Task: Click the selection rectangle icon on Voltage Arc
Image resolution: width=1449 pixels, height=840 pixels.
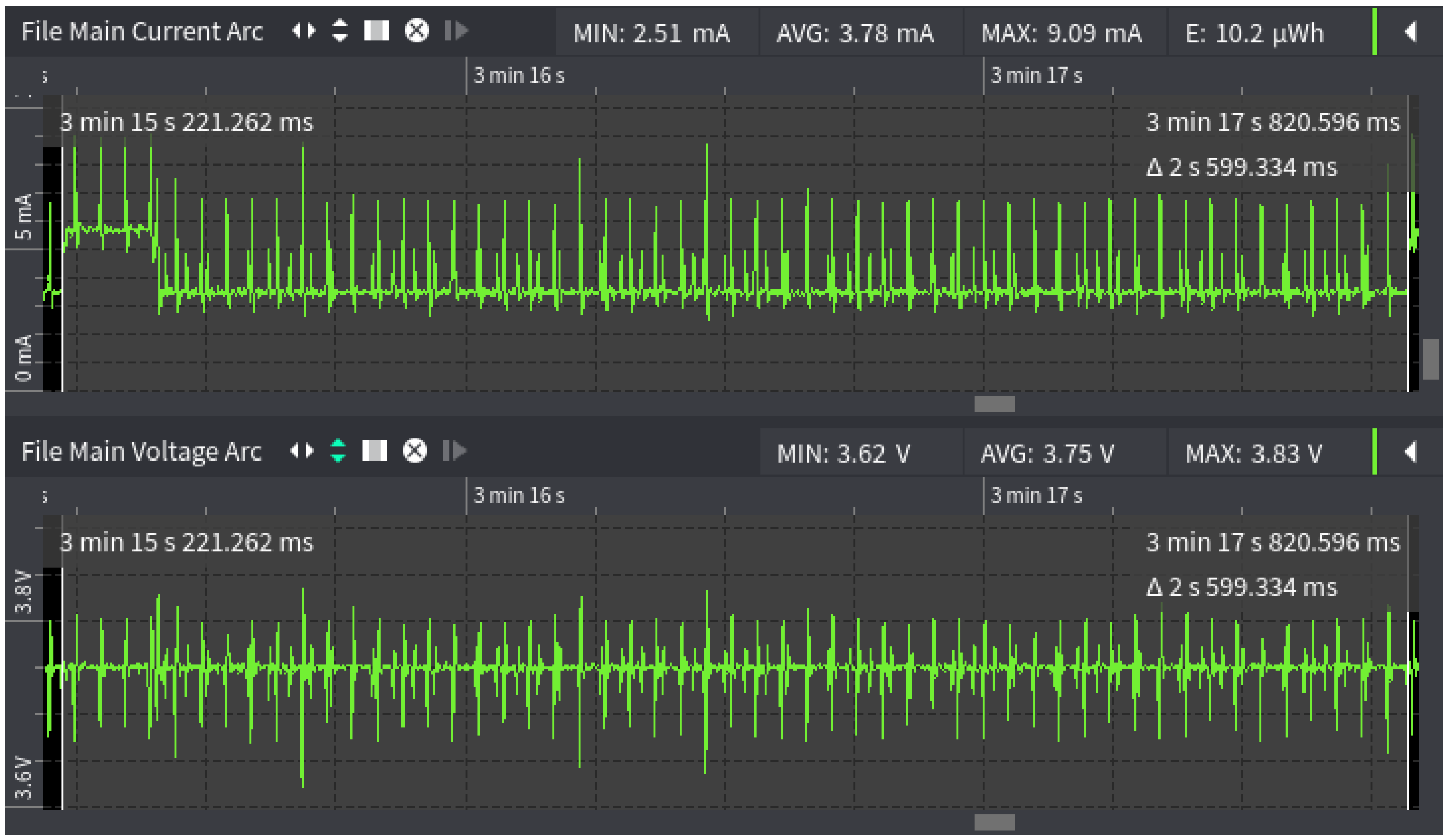Action: (374, 451)
